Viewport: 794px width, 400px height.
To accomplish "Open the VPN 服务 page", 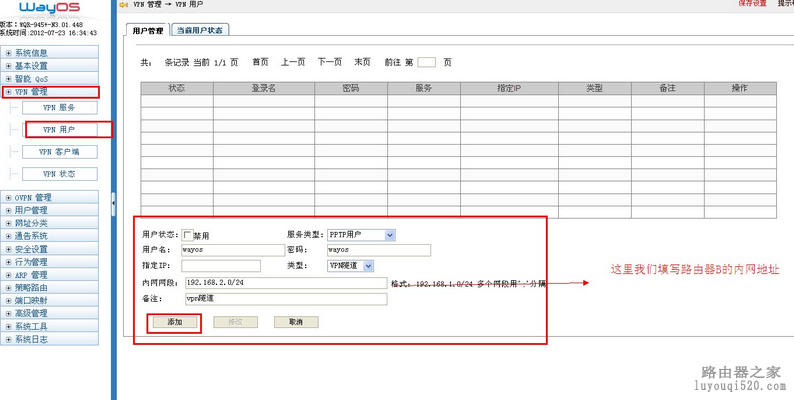I will click(59, 108).
